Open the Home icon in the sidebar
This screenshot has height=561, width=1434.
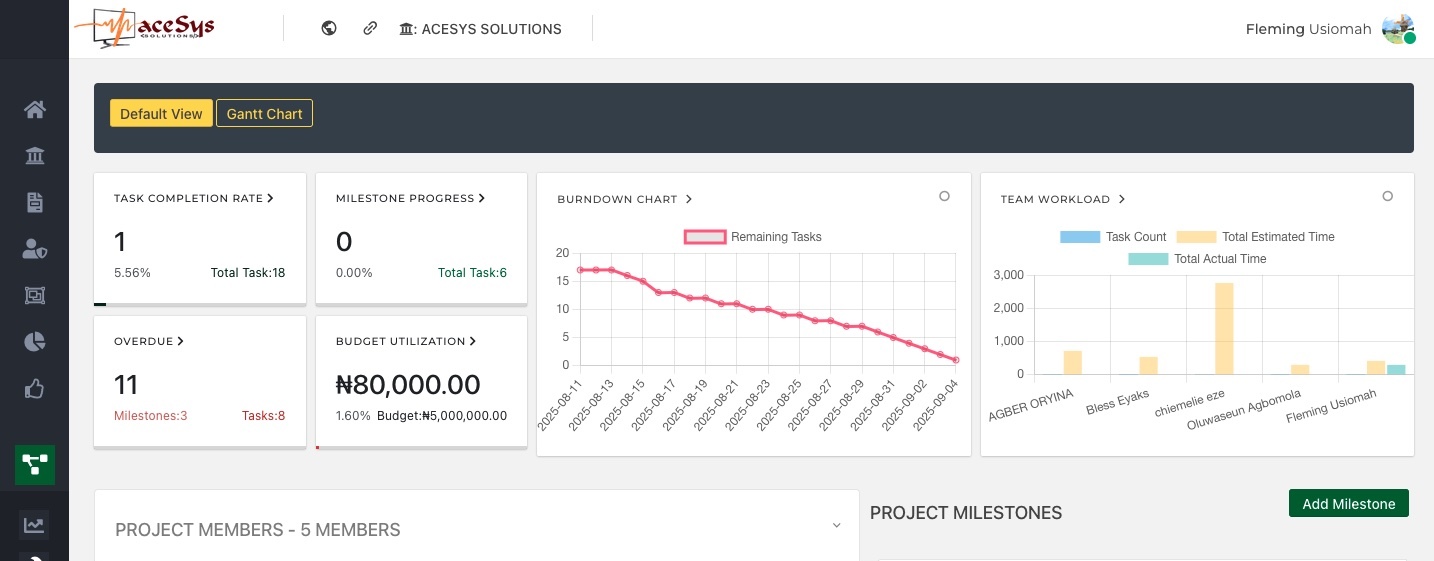tap(35, 109)
